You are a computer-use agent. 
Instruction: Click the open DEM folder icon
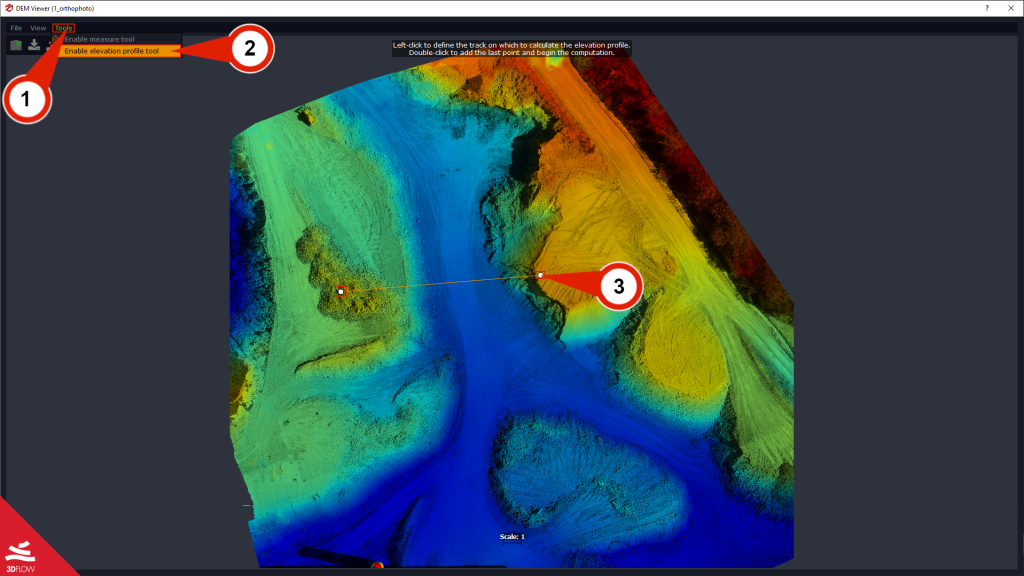(x=16, y=45)
